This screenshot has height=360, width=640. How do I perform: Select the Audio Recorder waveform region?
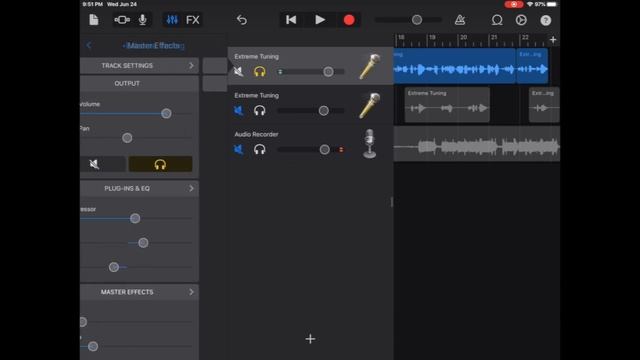point(477,144)
